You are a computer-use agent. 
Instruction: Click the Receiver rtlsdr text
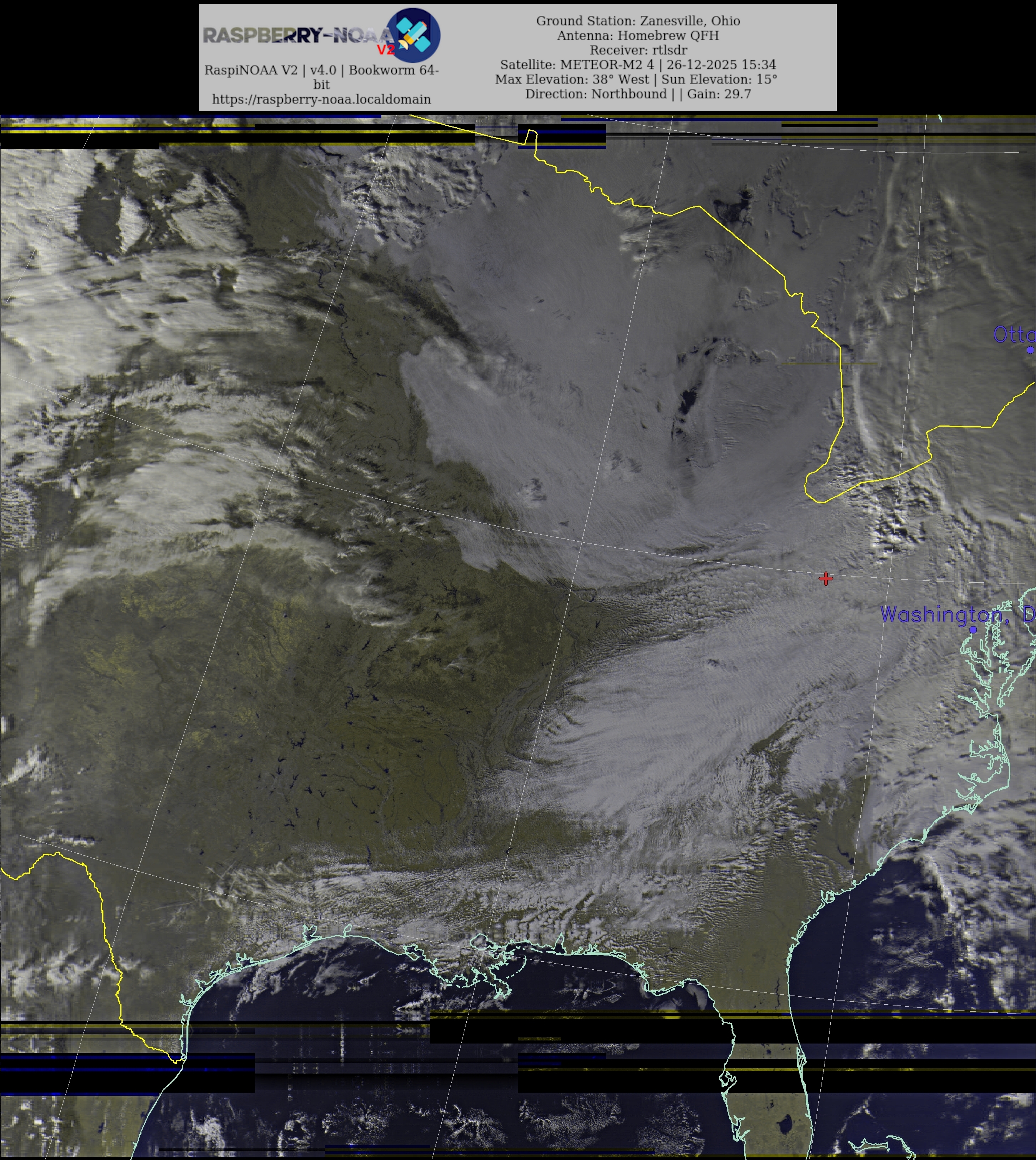(x=637, y=50)
